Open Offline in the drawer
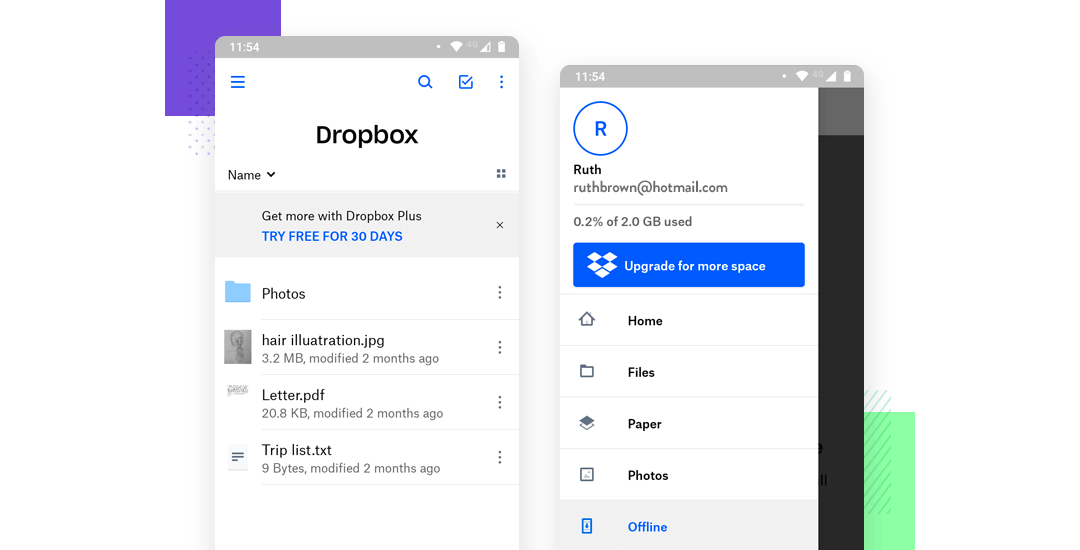Viewport: 1080px width, 550px height. click(689, 526)
